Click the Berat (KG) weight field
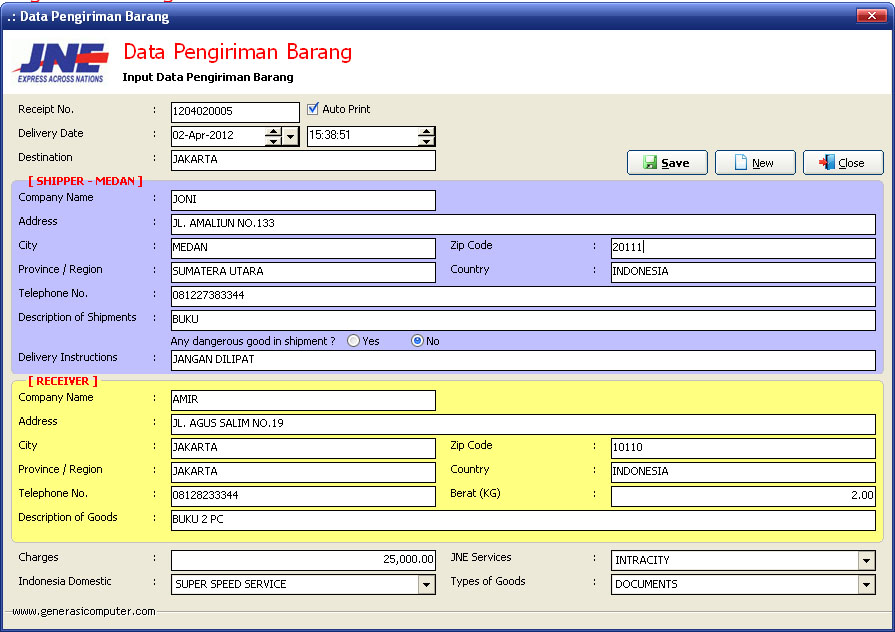The width and height of the screenshot is (895, 632). (742, 496)
